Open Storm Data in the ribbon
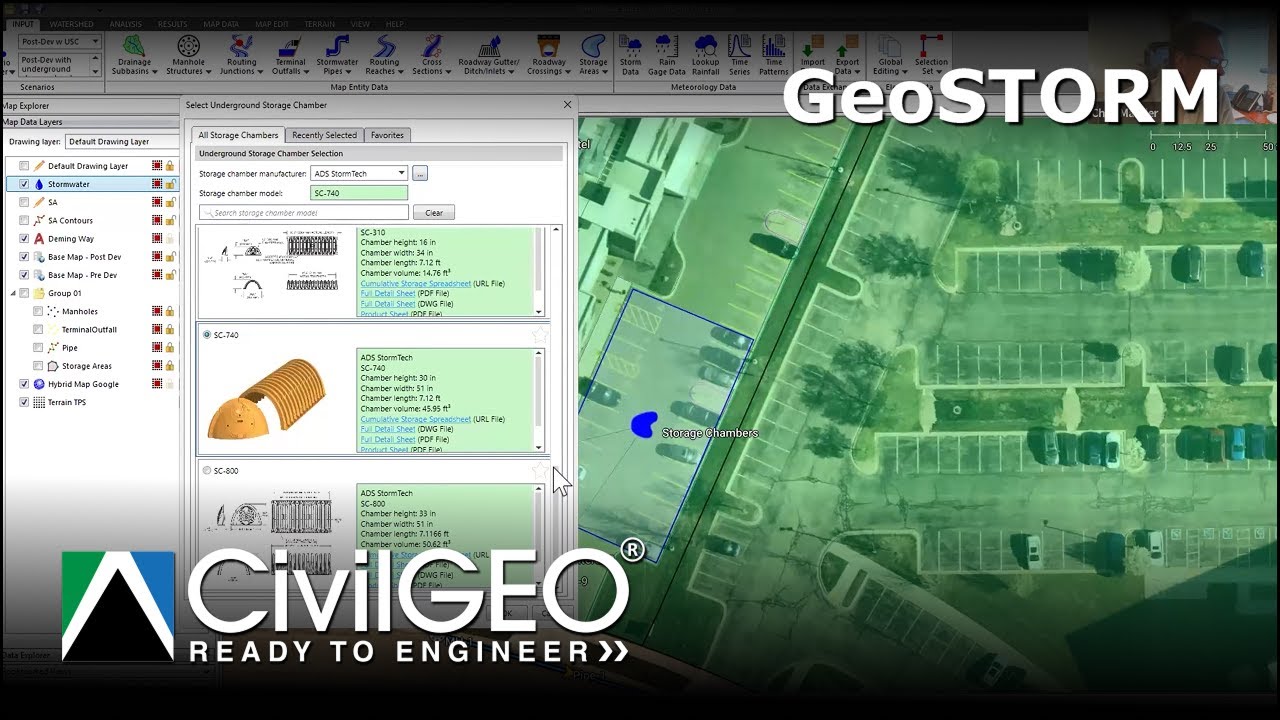Image resolution: width=1280 pixels, height=720 pixels. tap(630, 55)
